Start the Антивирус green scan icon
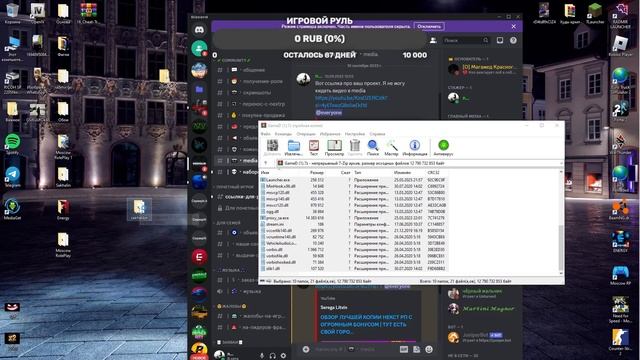 (443, 148)
